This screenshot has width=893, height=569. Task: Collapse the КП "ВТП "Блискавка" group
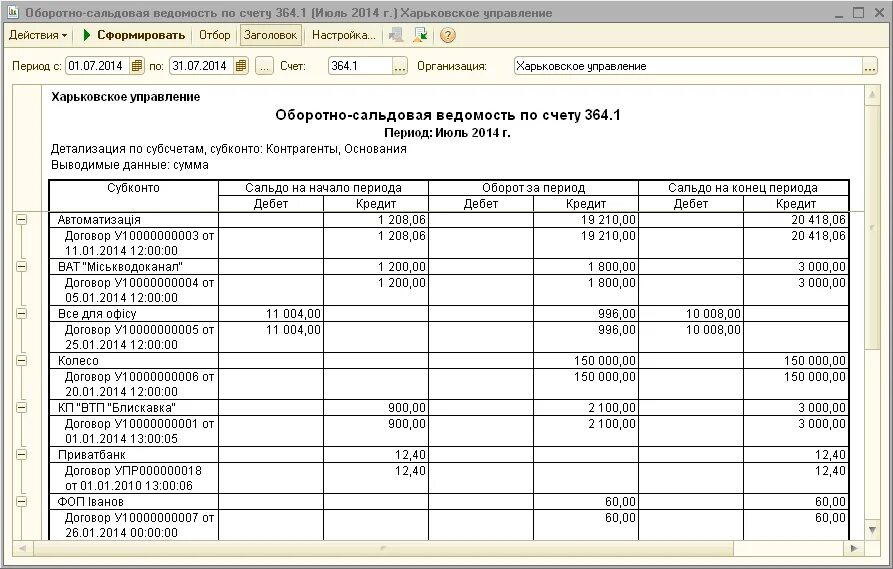click(x=22, y=408)
